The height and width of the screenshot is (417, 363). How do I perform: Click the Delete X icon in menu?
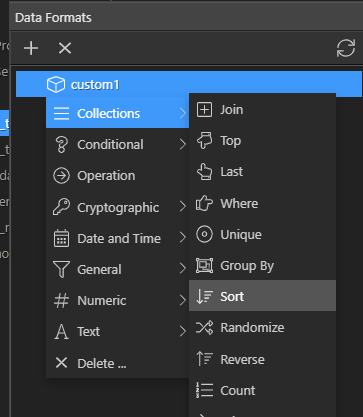coord(61,363)
